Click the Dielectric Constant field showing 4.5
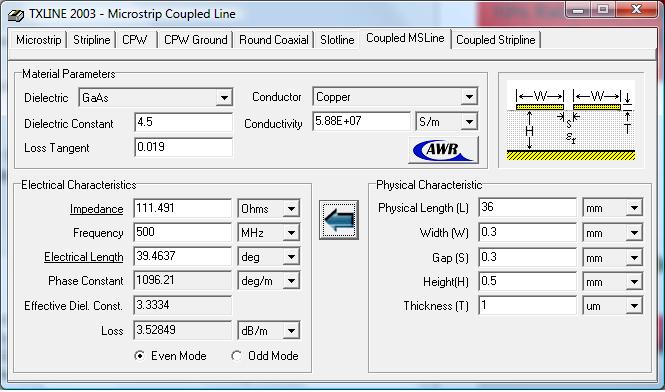The image size is (665, 392). coord(183,123)
